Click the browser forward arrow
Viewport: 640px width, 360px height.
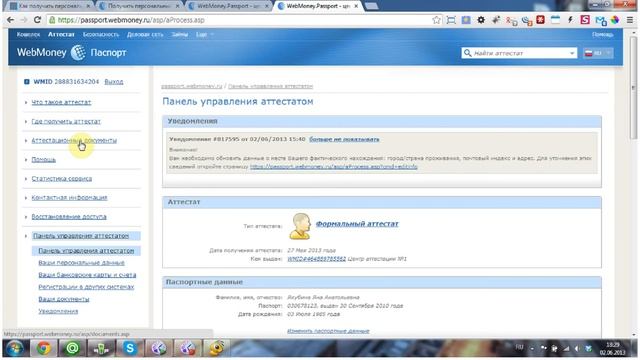(x=24, y=20)
